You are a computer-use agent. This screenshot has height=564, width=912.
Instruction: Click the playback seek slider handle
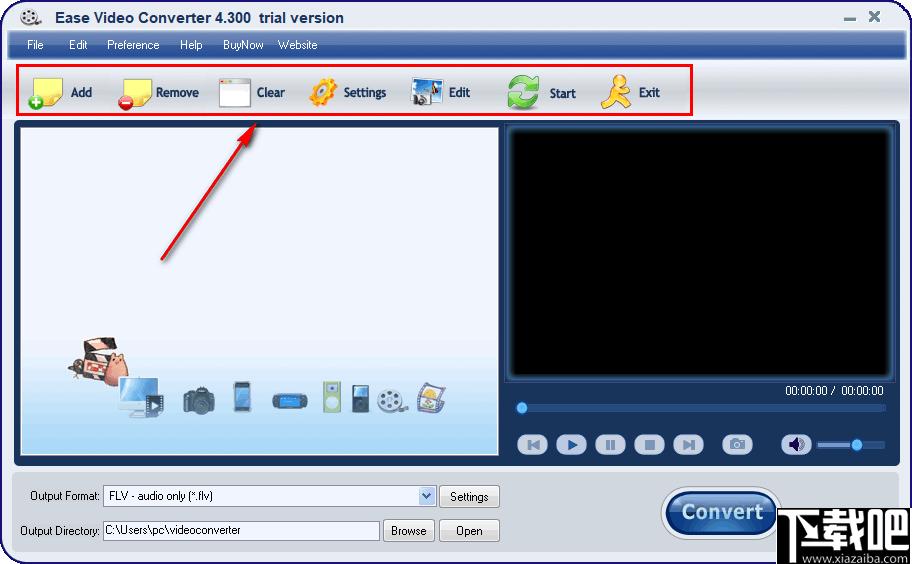[x=522, y=408]
